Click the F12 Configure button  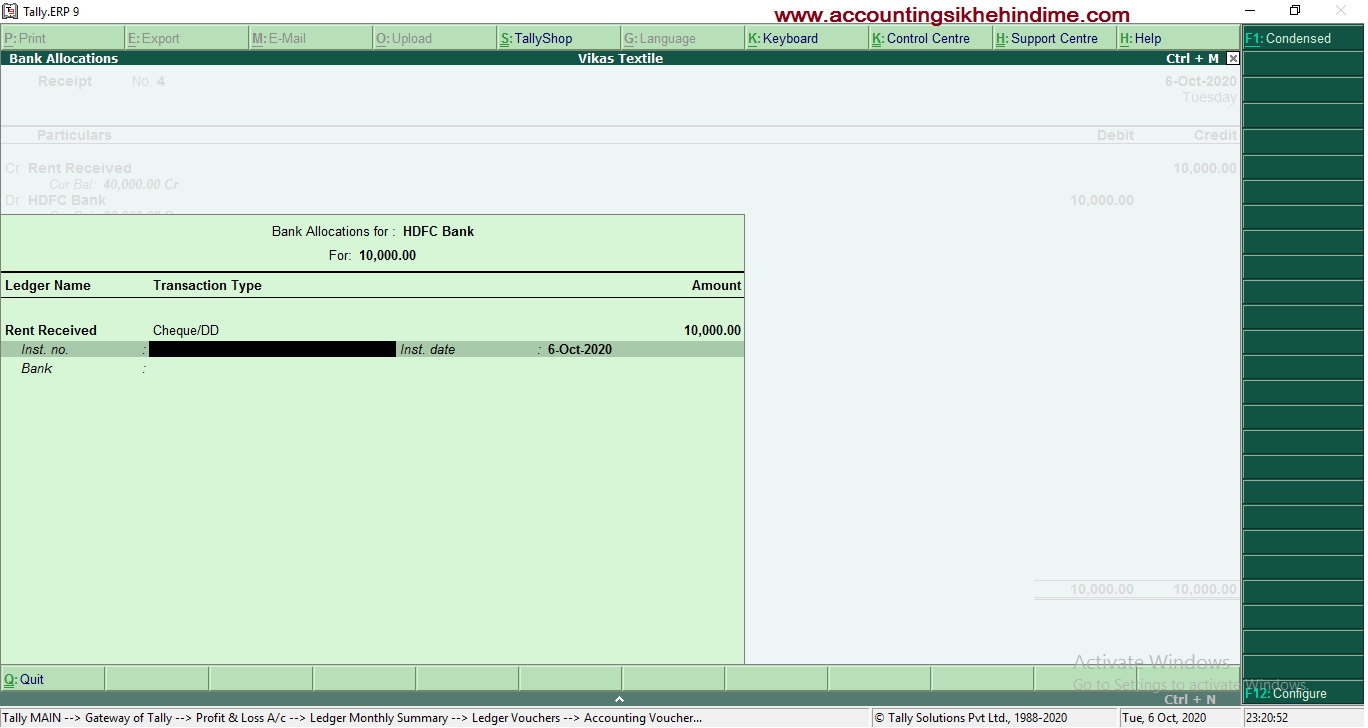(1303, 693)
